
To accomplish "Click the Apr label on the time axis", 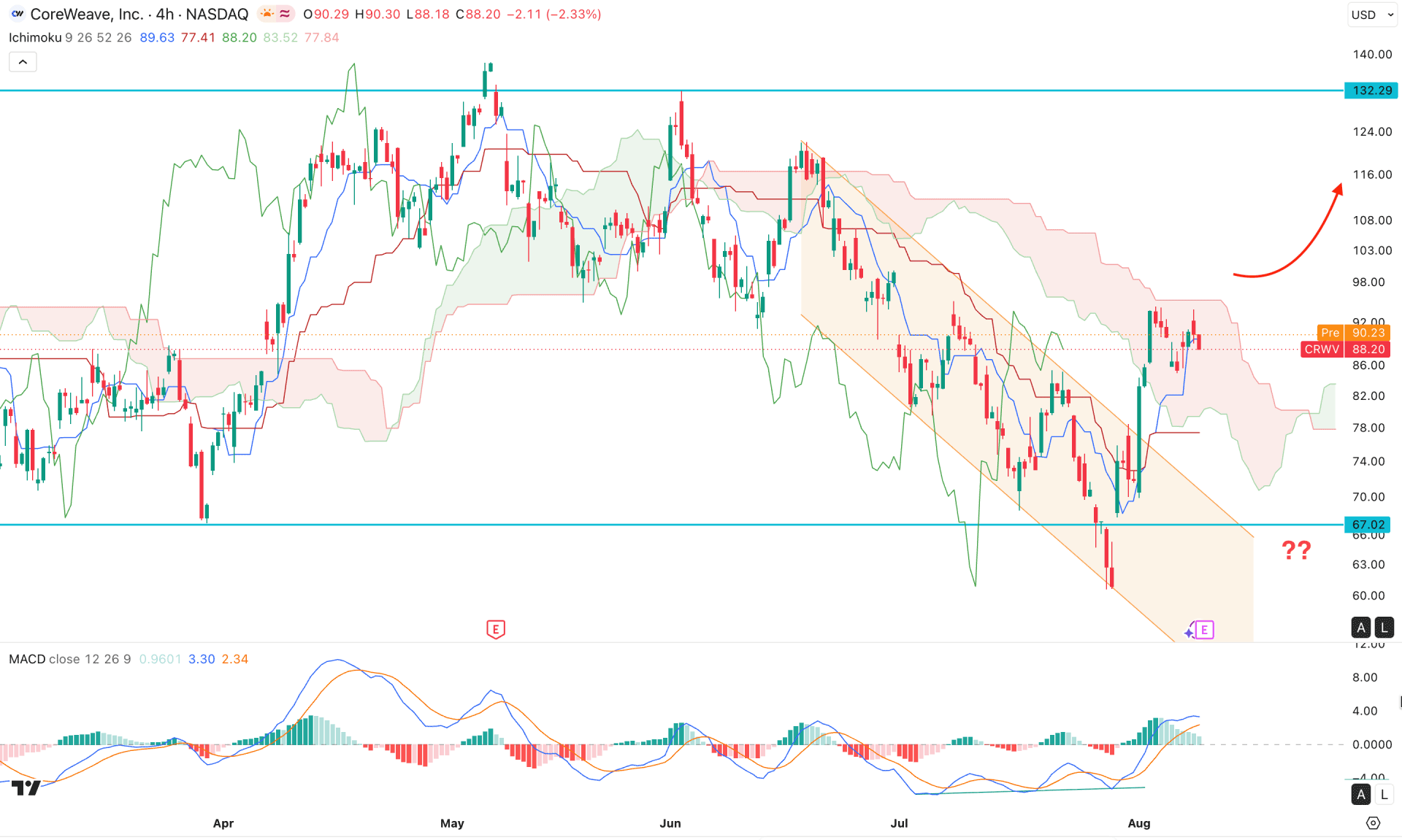I will click(223, 823).
